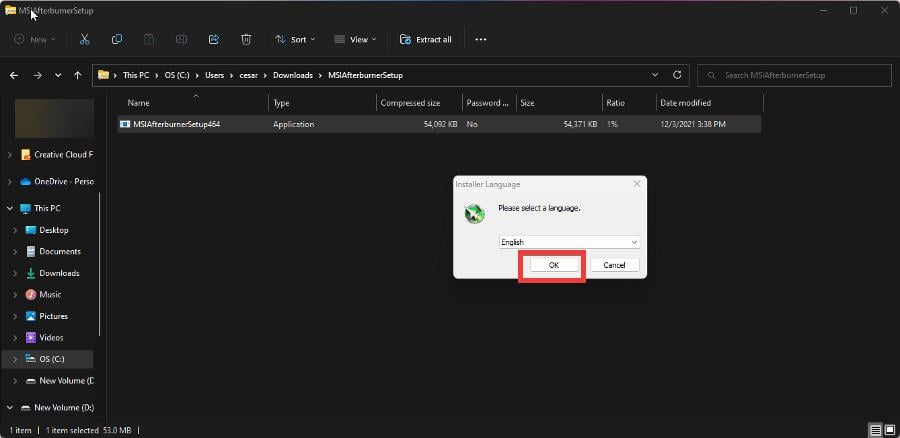Image resolution: width=900 pixels, height=438 pixels.
Task: Click the MSIAfterburnerSetup464 application file icon
Action: (125, 124)
